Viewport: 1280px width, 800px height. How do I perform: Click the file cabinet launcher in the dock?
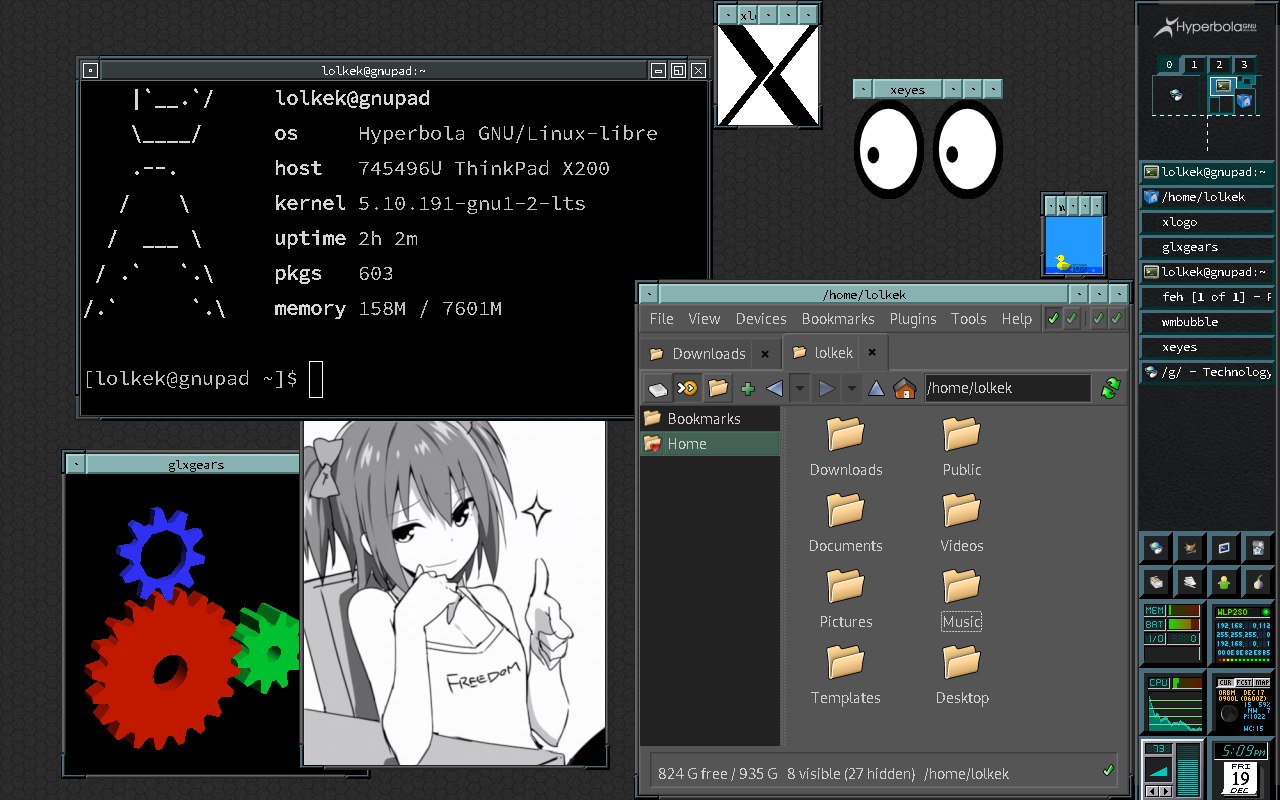[1157, 581]
